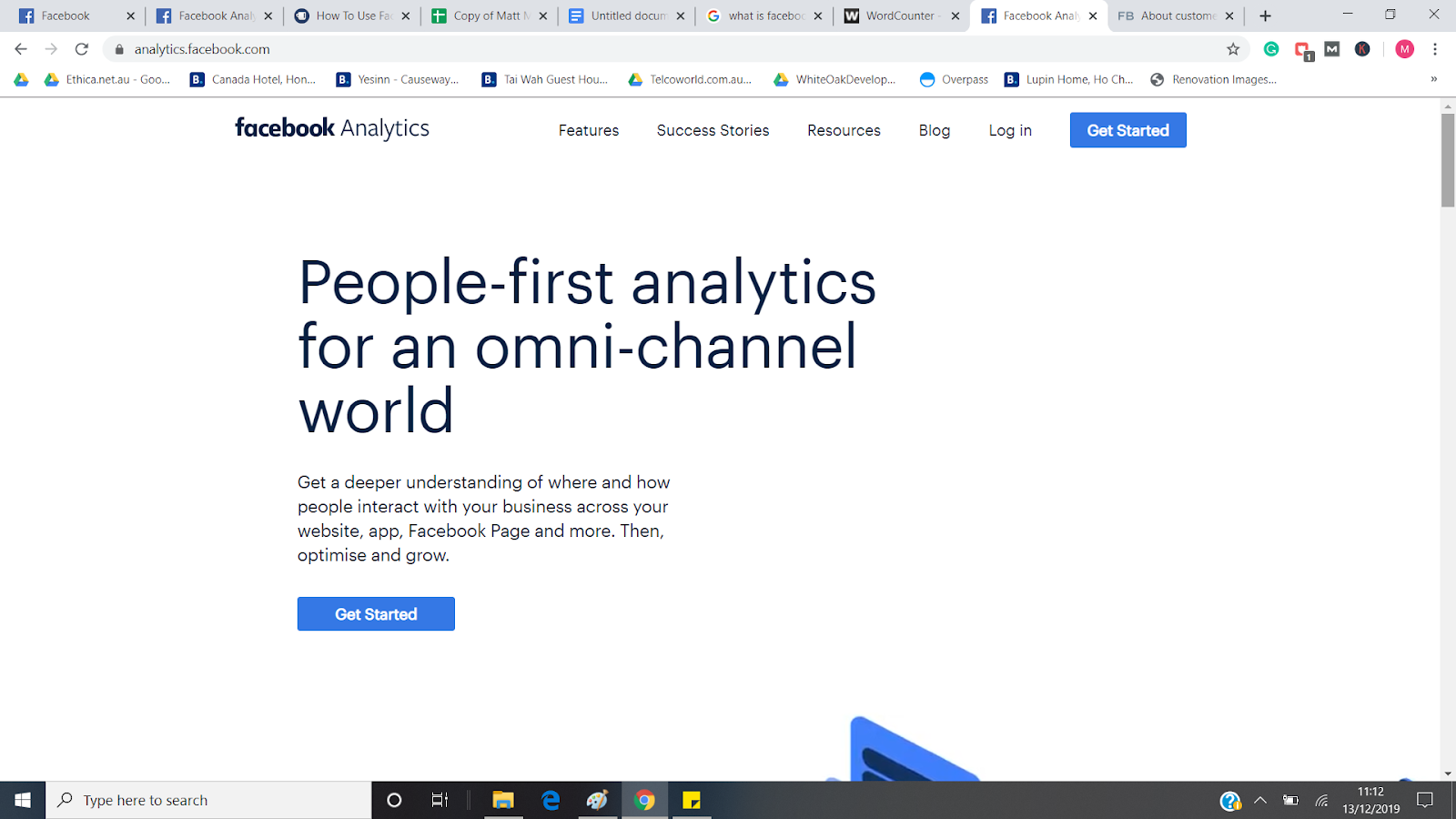
Task: Click the page vertical scrollbar thumb
Action: tap(1448, 160)
